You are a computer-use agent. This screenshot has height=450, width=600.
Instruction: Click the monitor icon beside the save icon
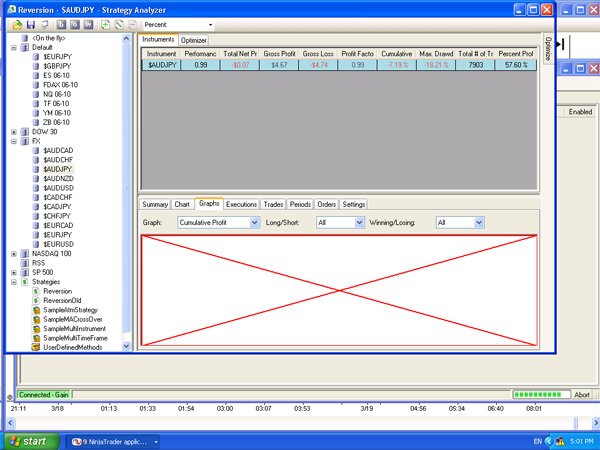point(44,25)
